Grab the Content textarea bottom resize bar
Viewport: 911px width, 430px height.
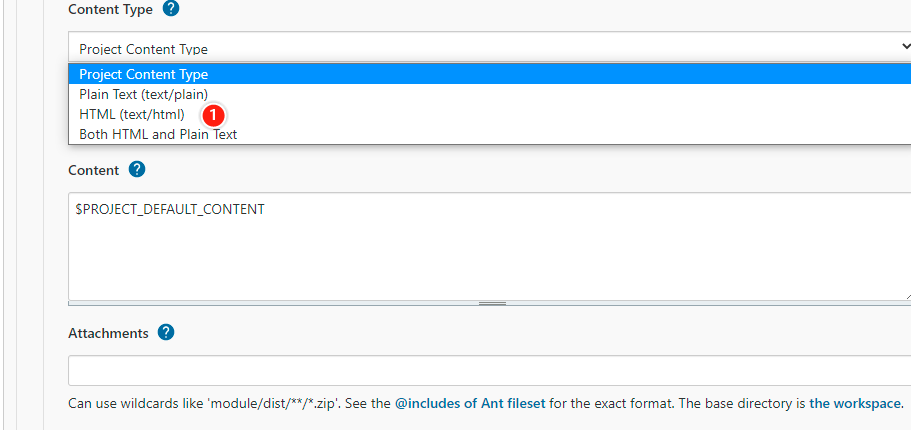[x=490, y=302]
